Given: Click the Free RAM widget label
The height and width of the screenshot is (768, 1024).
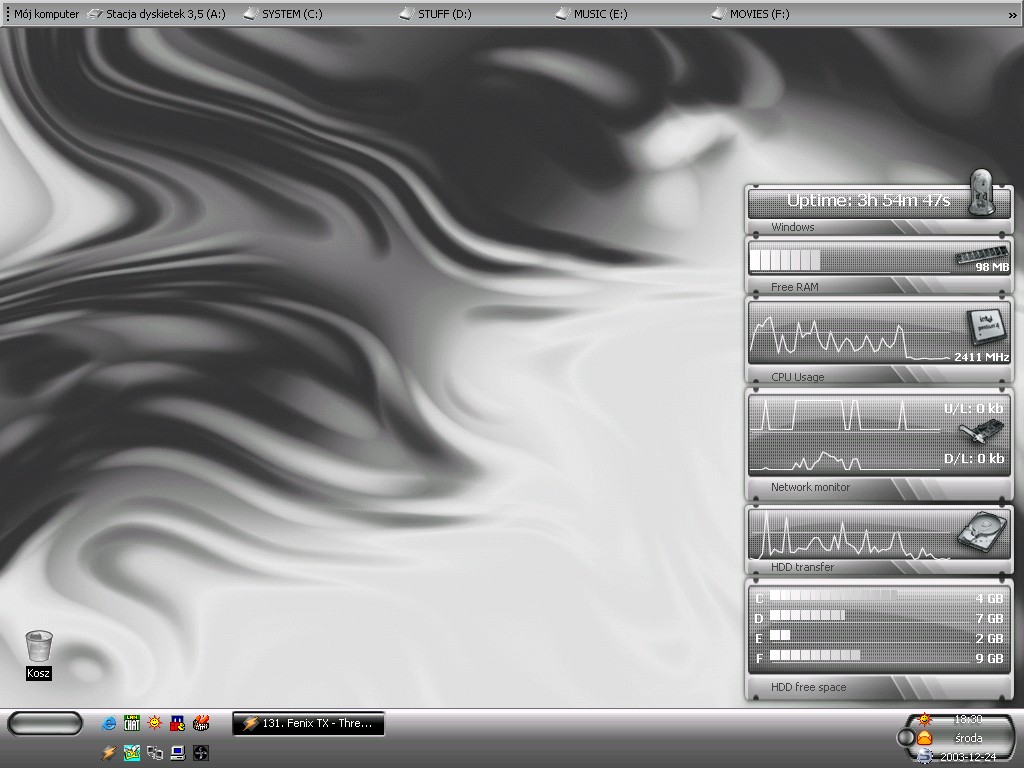Looking at the screenshot, I should (795, 287).
